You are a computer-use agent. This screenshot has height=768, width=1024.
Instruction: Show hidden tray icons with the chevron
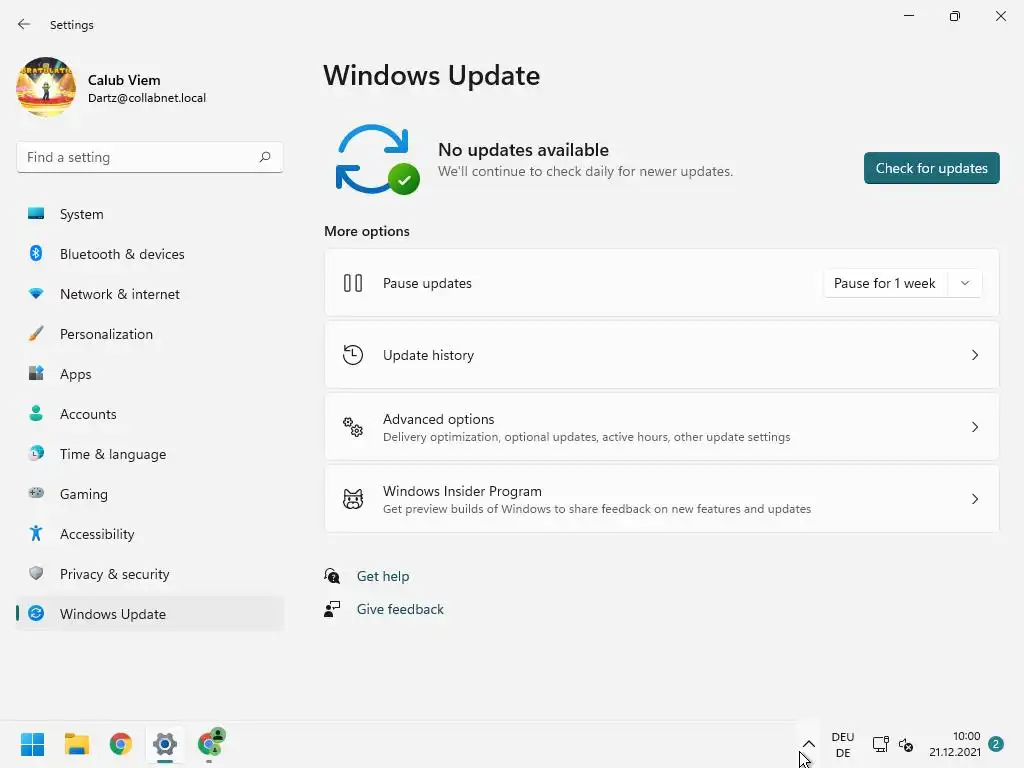point(808,744)
